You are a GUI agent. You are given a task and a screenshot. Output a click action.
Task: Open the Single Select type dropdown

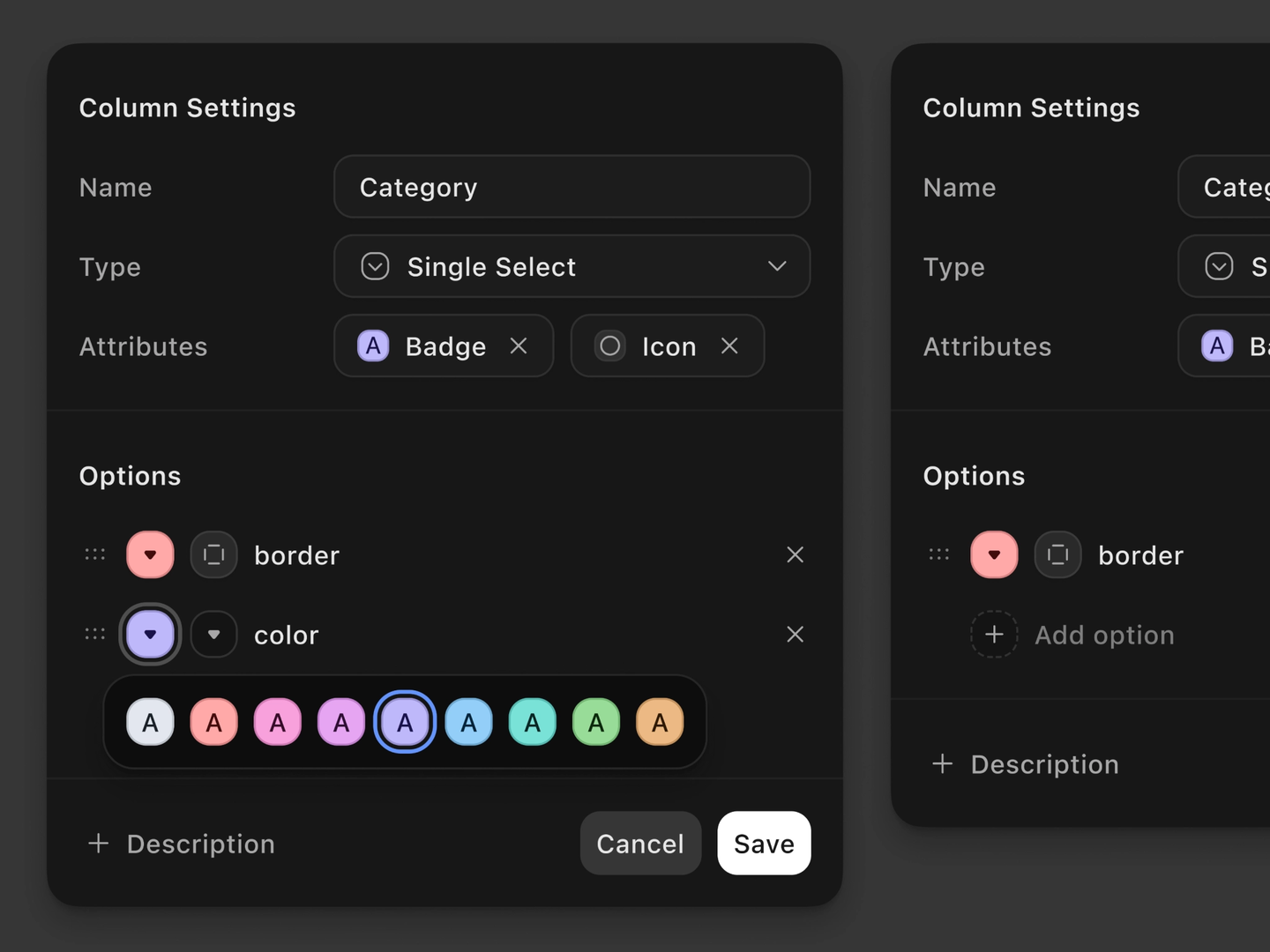(x=571, y=266)
